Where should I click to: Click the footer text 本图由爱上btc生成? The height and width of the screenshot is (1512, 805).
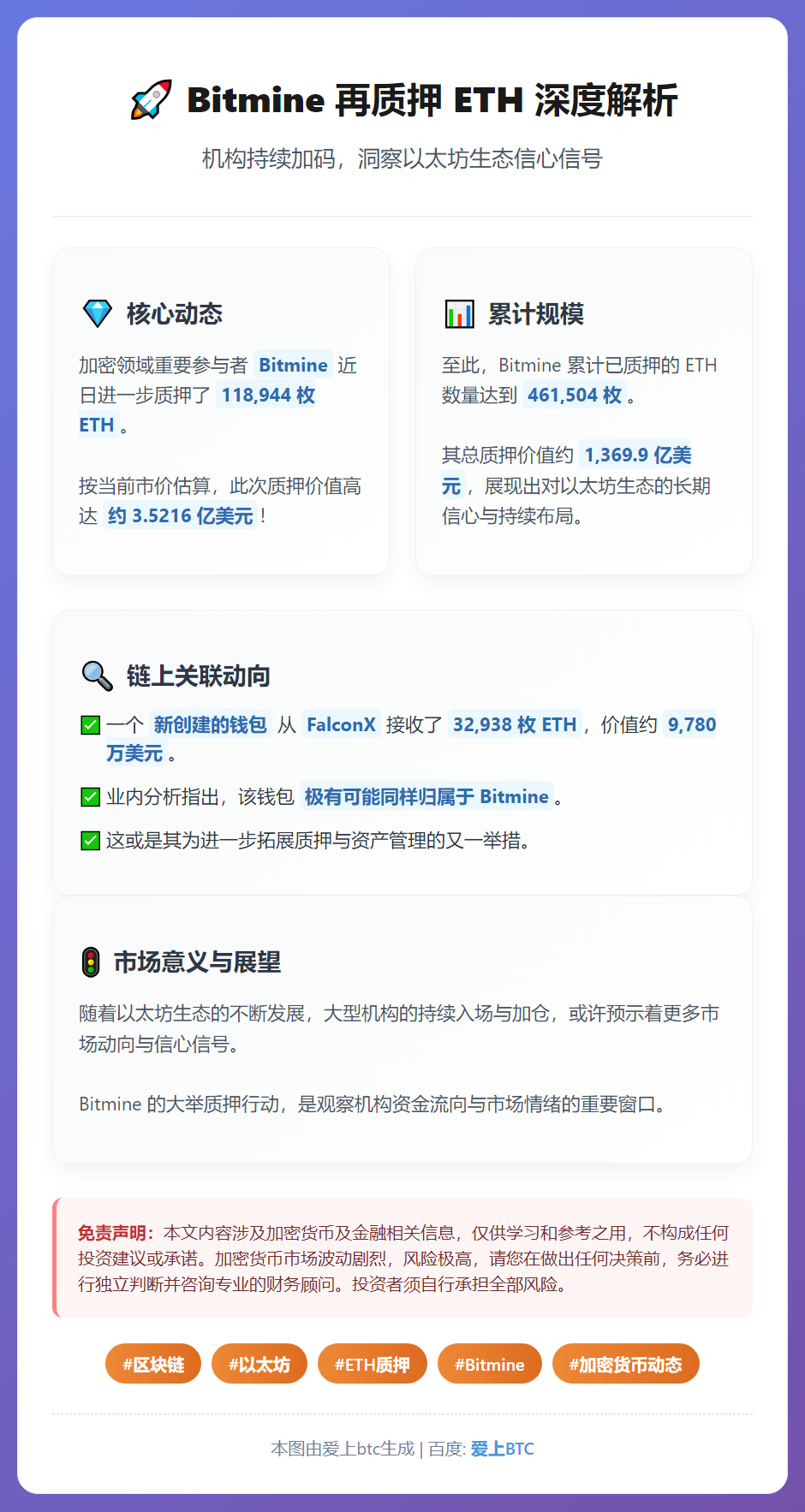pyautogui.click(x=343, y=1449)
